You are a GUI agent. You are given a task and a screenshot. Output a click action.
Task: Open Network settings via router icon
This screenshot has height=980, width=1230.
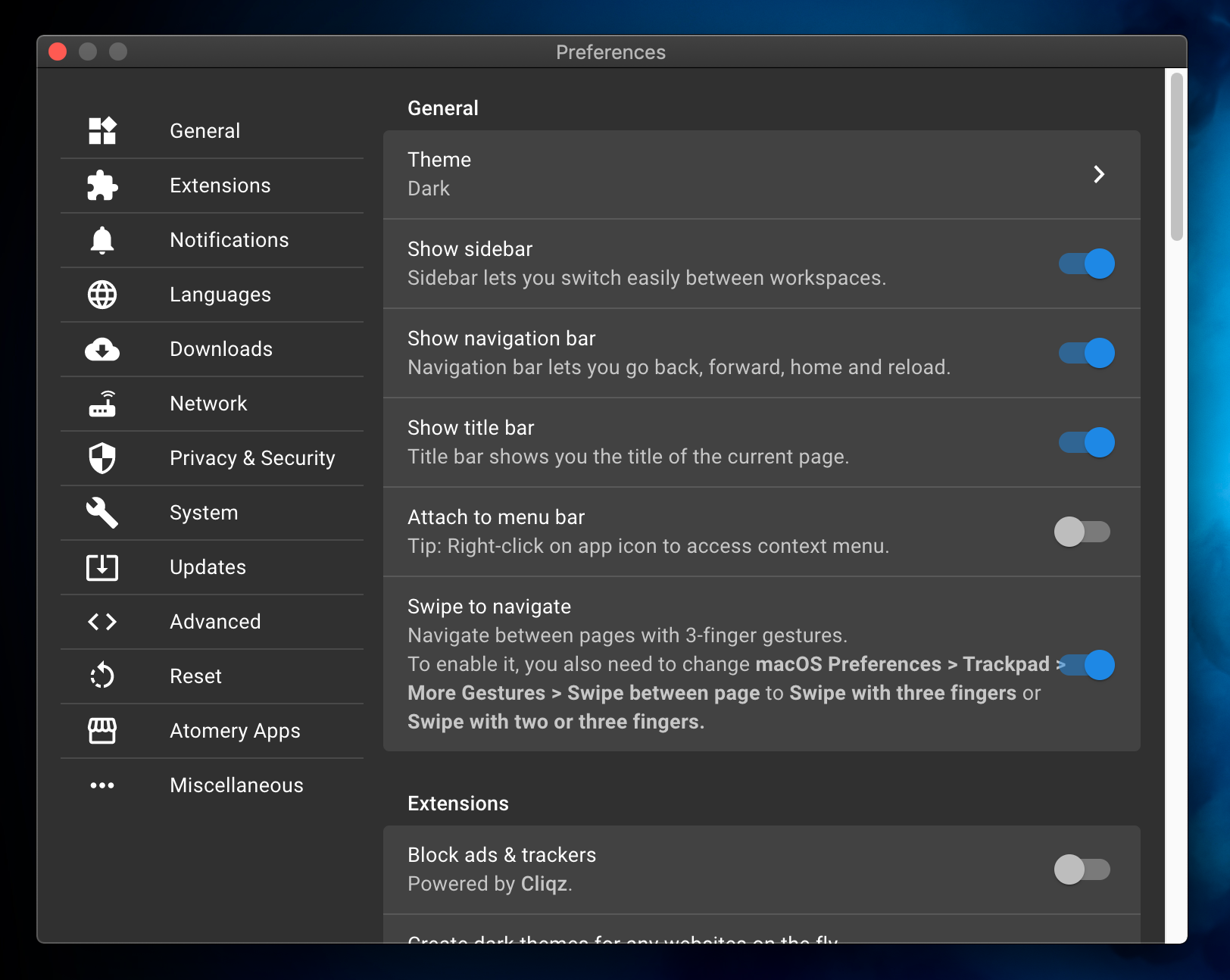tap(102, 404)
